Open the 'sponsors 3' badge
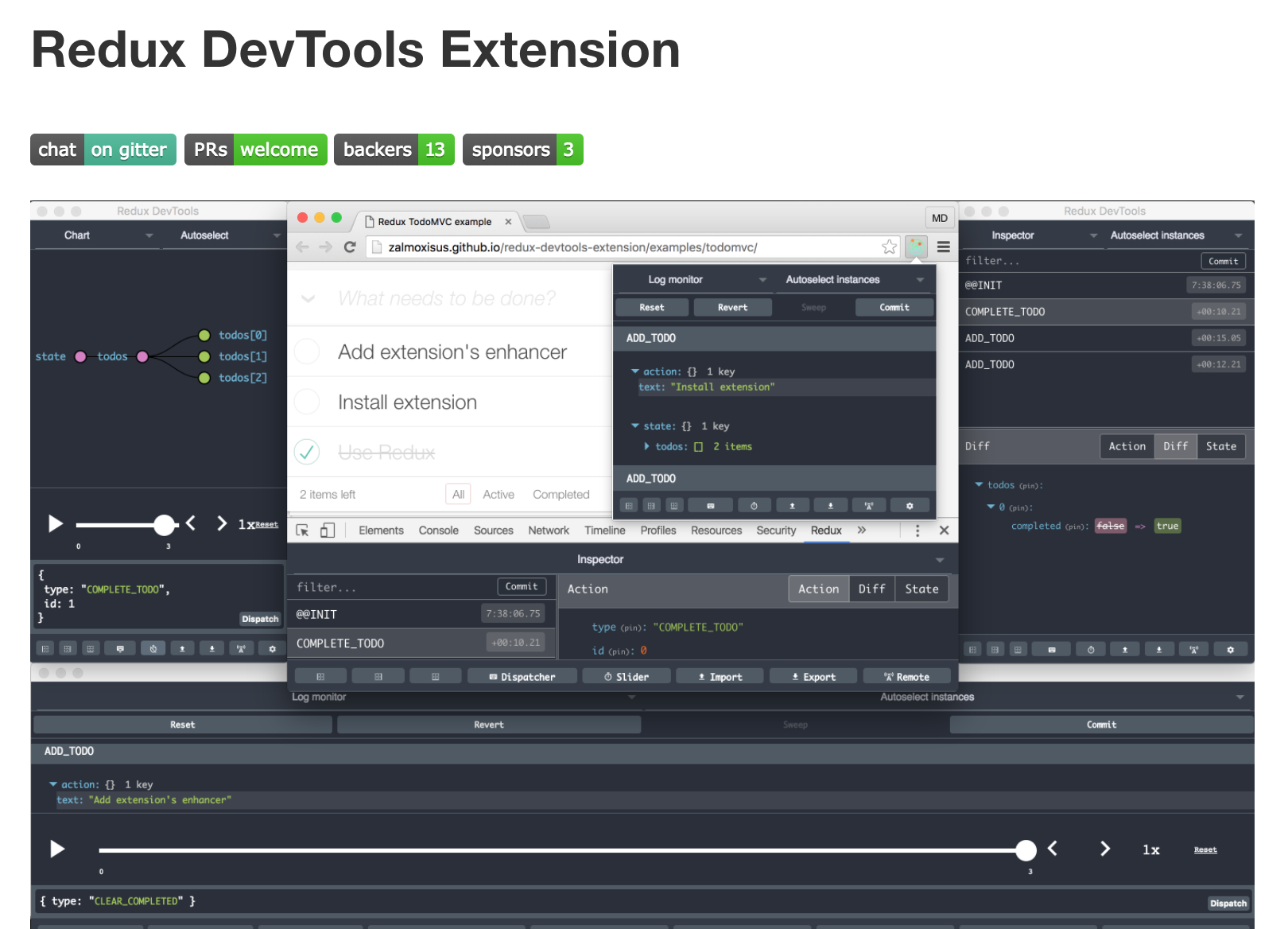The width and height of the screenshot is (1288, 929). pyautogui.click(x=523, y=150)
